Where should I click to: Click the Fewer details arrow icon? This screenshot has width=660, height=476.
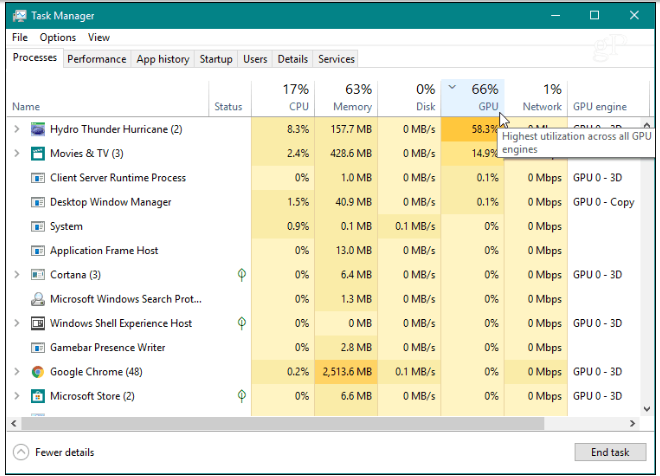[21, 452]
